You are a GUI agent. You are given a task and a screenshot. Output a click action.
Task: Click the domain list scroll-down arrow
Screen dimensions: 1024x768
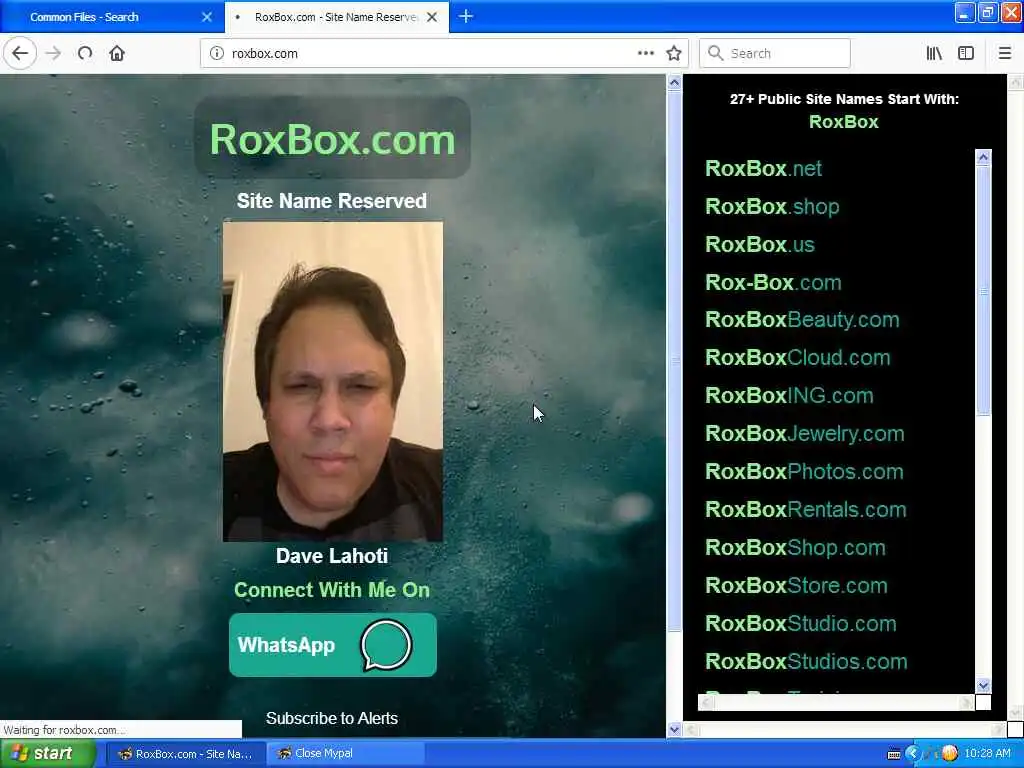(983, 685)
